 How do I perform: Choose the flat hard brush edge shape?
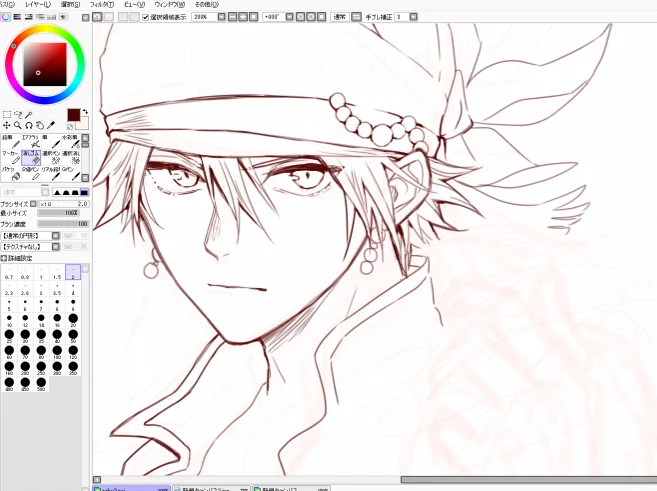[x=84, y=192]
